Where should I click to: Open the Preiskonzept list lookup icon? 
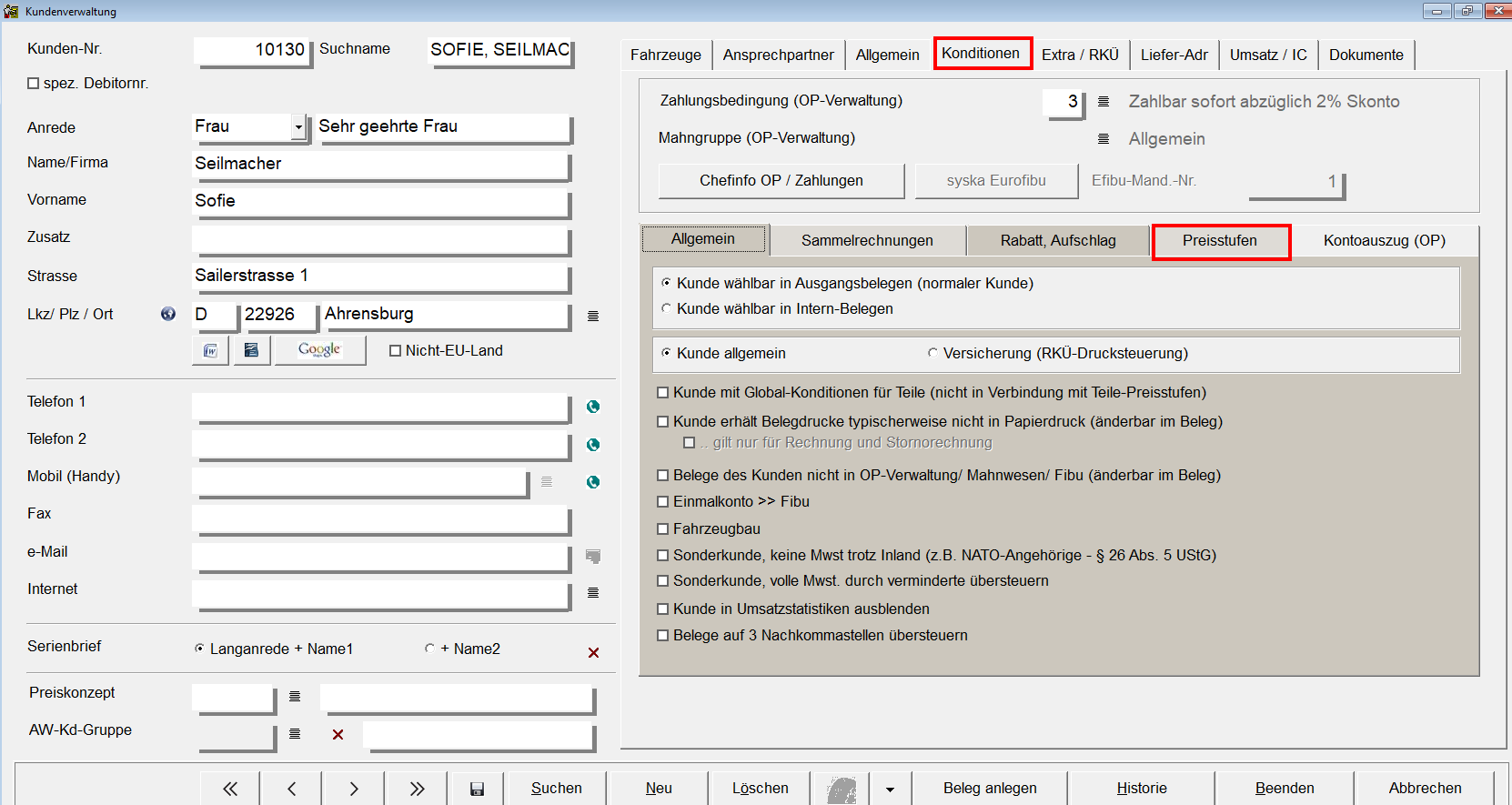pos(295,696)
